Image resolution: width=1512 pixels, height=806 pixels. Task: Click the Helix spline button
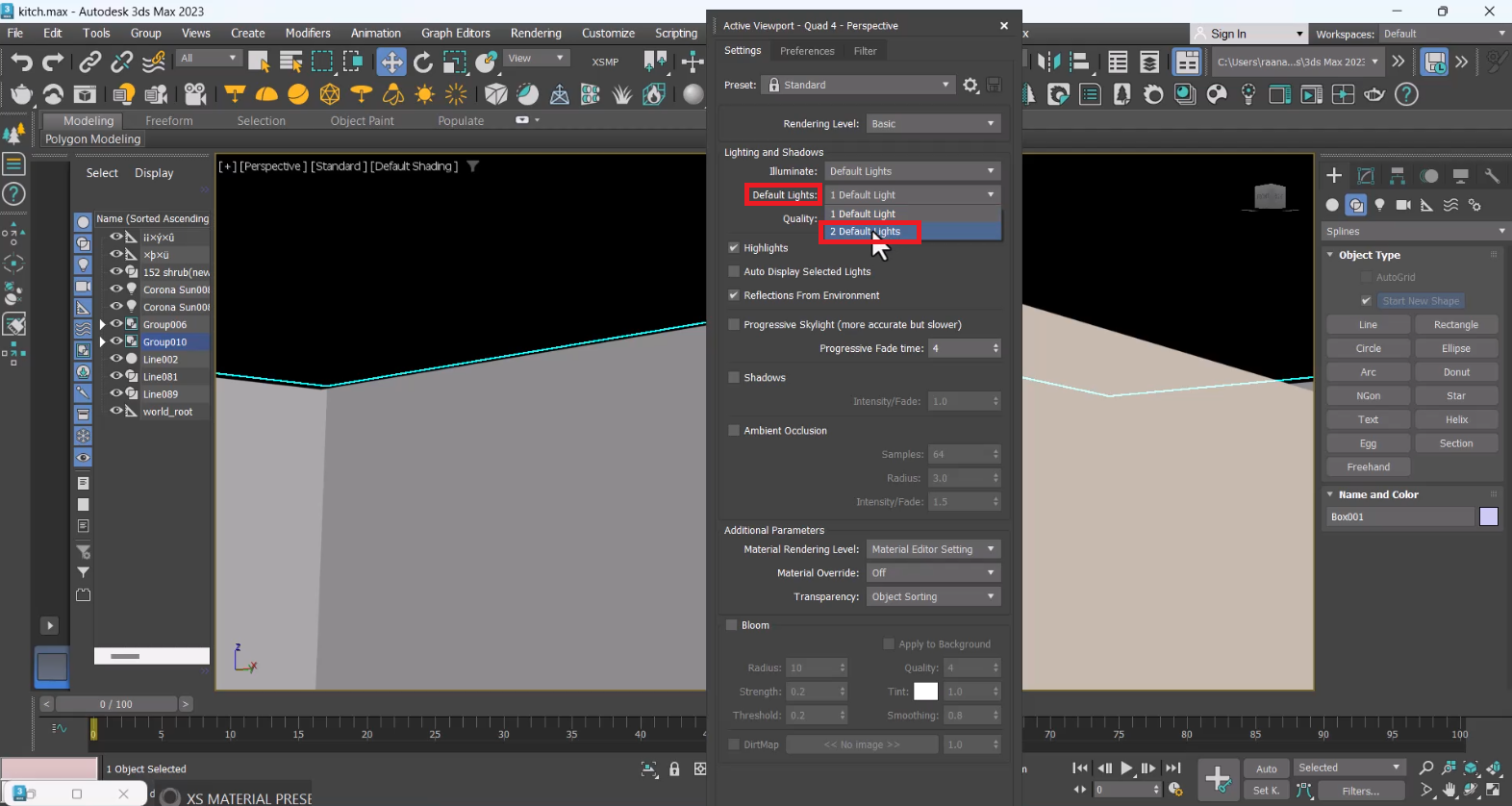1455,419
